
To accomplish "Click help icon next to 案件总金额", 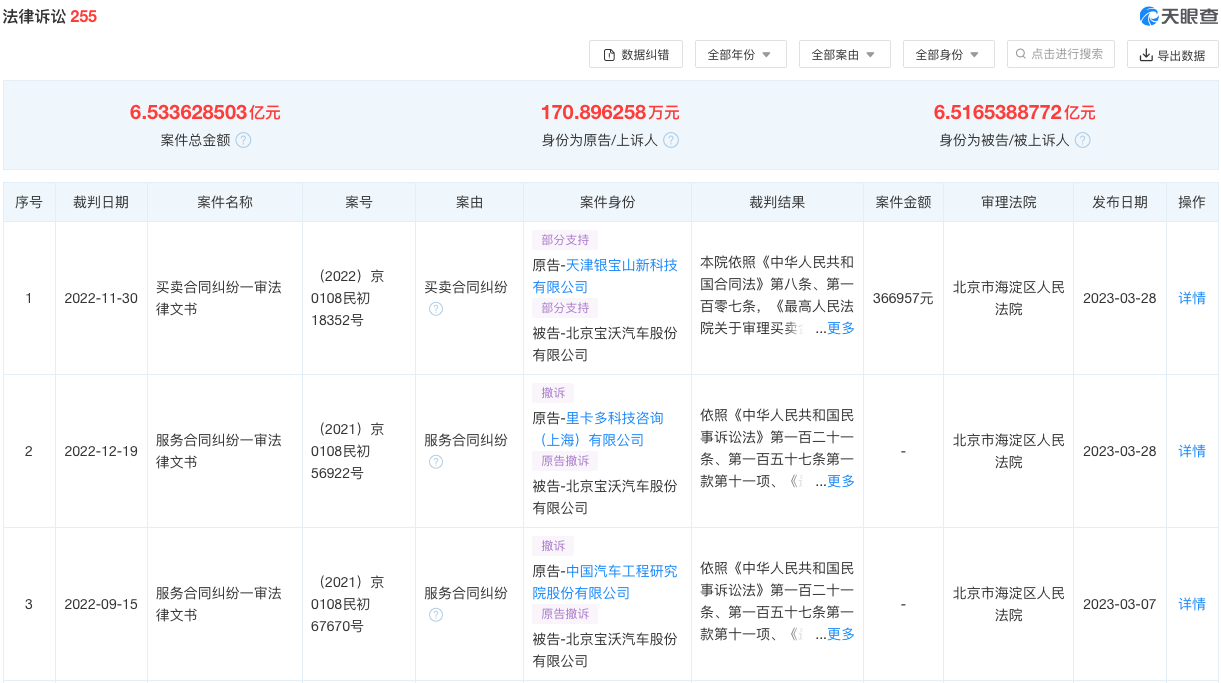I will click(243, 140).
